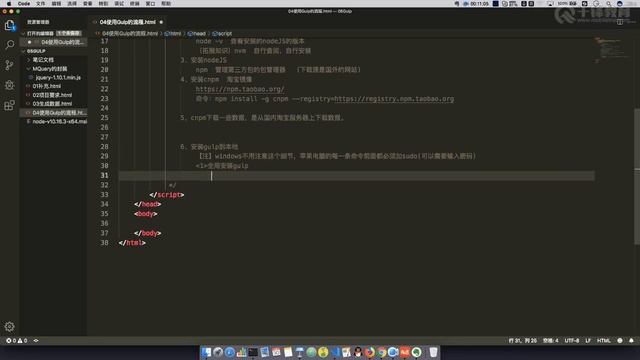Viewport: 640px width, 360px height.
Task: Open Visual Studio Code icon in the Dock
Action: pos(335,352)
